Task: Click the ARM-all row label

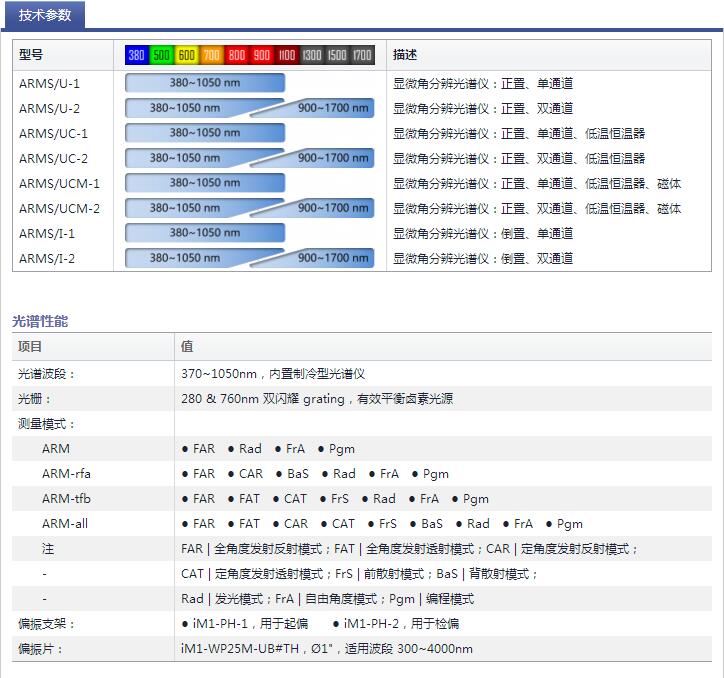Action: pos(65,523)
